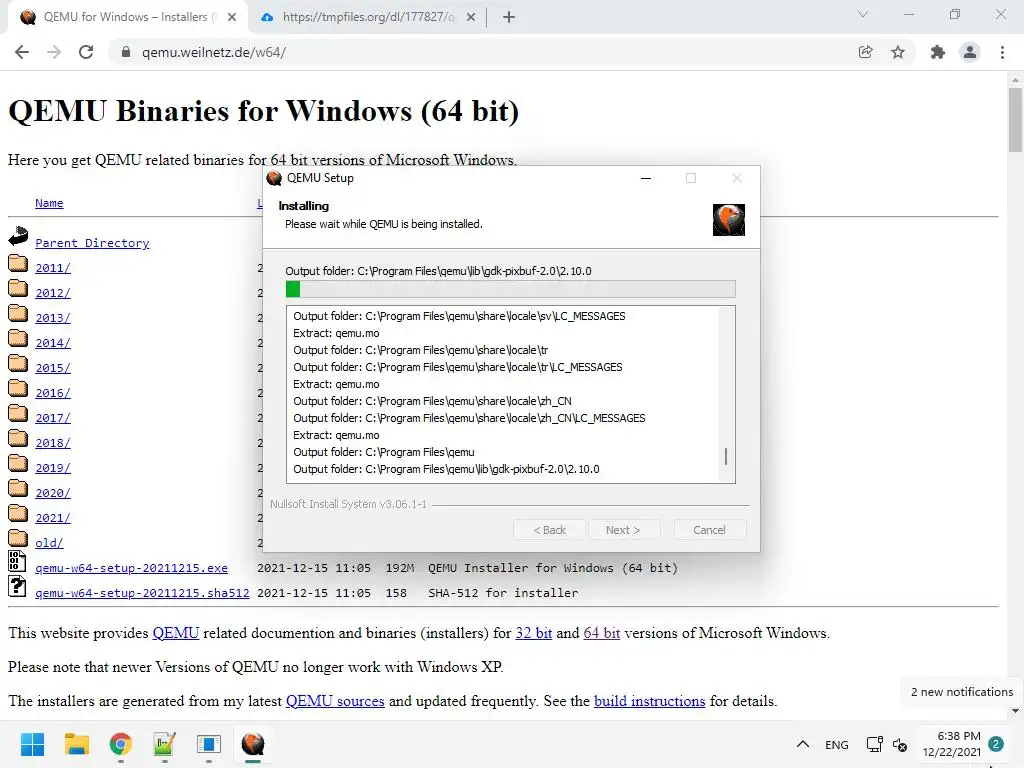
Task: Share this page via share icon
Action: (865, 52)
